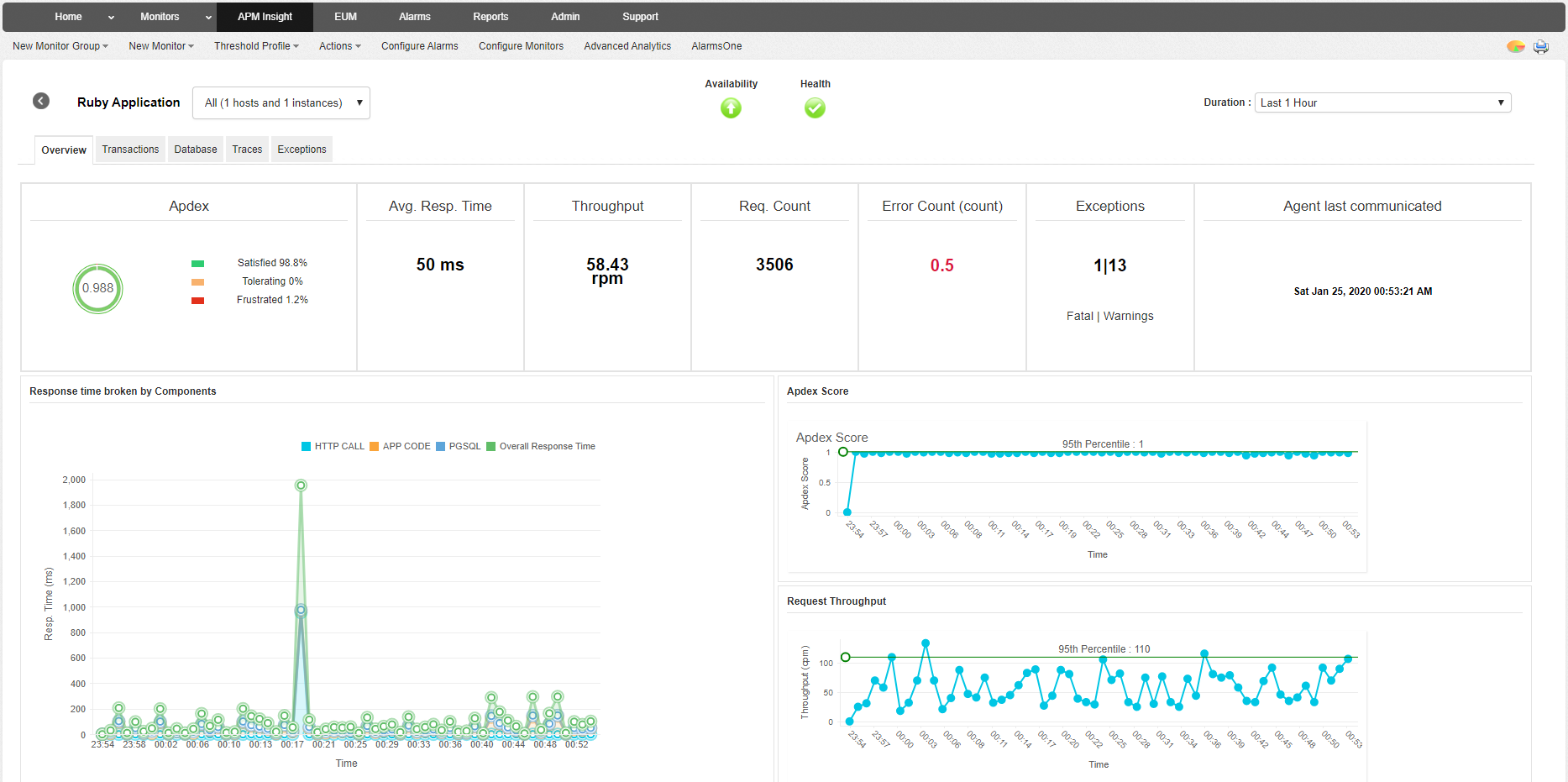Click the Fatal Warnings link under Exceptions
The height and width of the screenshot is (782, 1568).
[1109, 316]
